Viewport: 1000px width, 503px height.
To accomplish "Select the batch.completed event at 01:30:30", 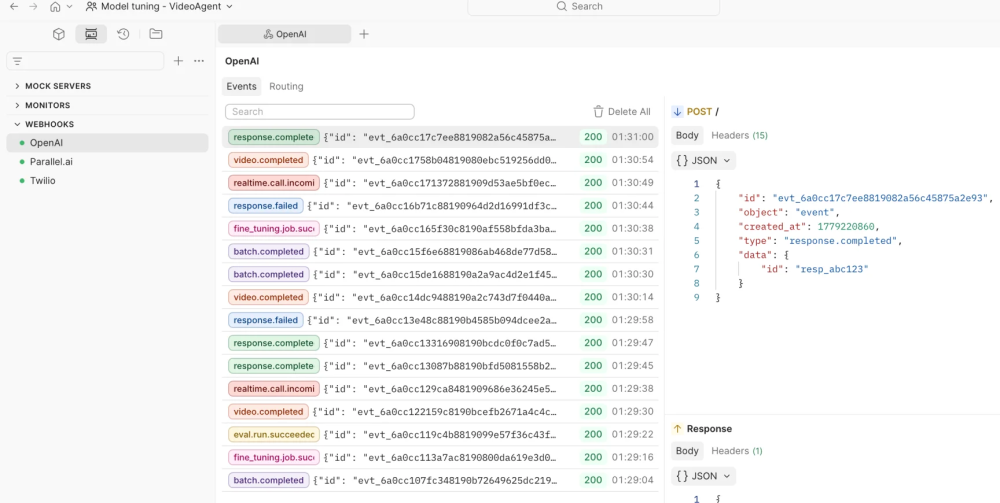I will pos(440,274).
